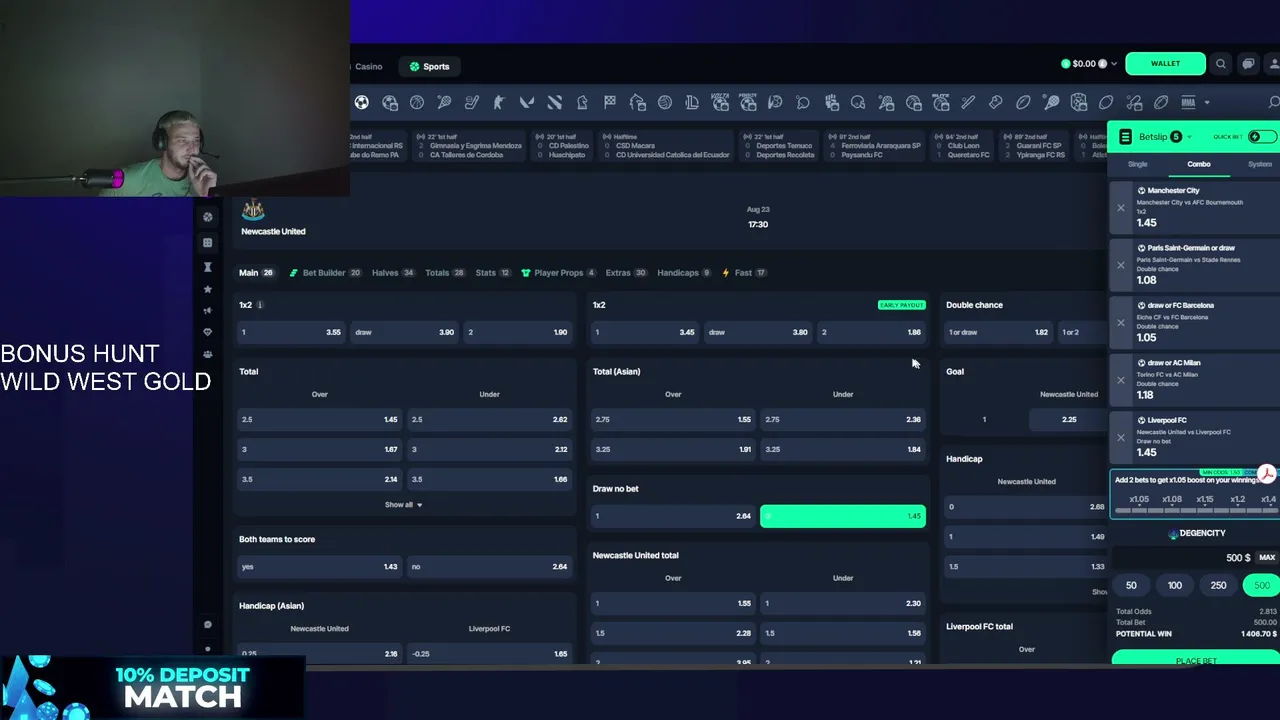The image size is (1280, 720).
Task: Toggle the Quick Bet switch
Action: coord(1262,137)
